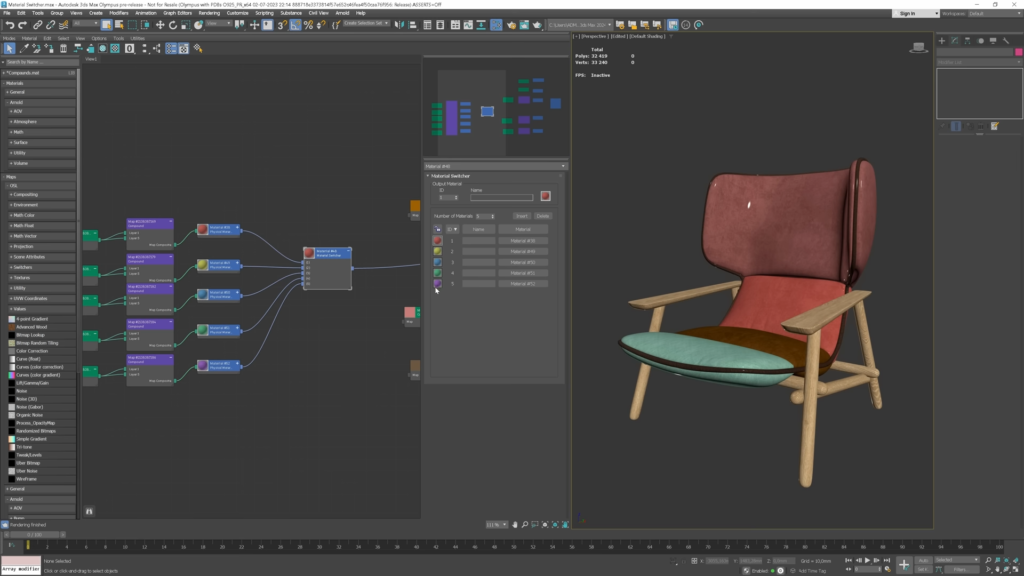The image size is (1024, 576).
Task: Toggle the Percent Snap icon
Action: (x=308, y=25)
